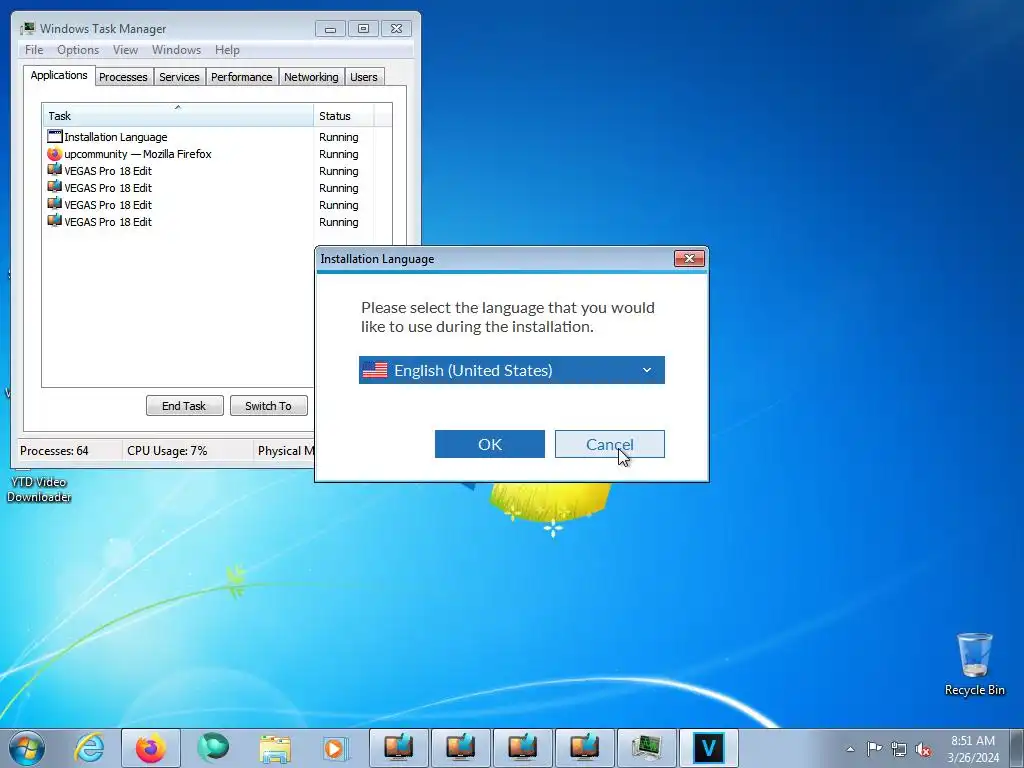
Task: Switch to the Services tab
Action: pos(180,77)
